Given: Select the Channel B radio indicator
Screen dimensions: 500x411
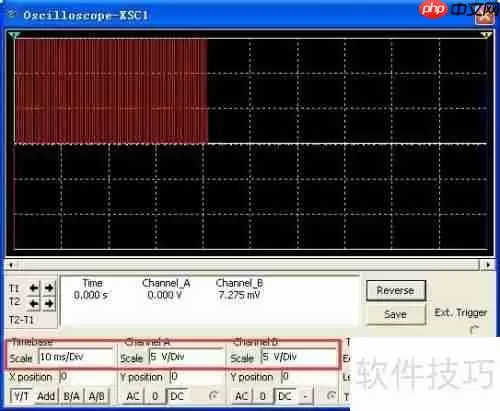Looking at the screenshot, I should tap(331, 396).
